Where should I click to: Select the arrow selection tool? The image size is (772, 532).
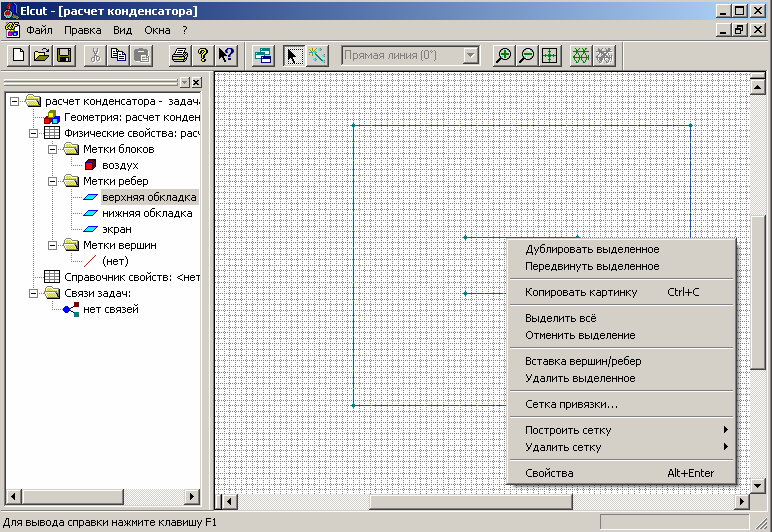click(x=294, y=56)
